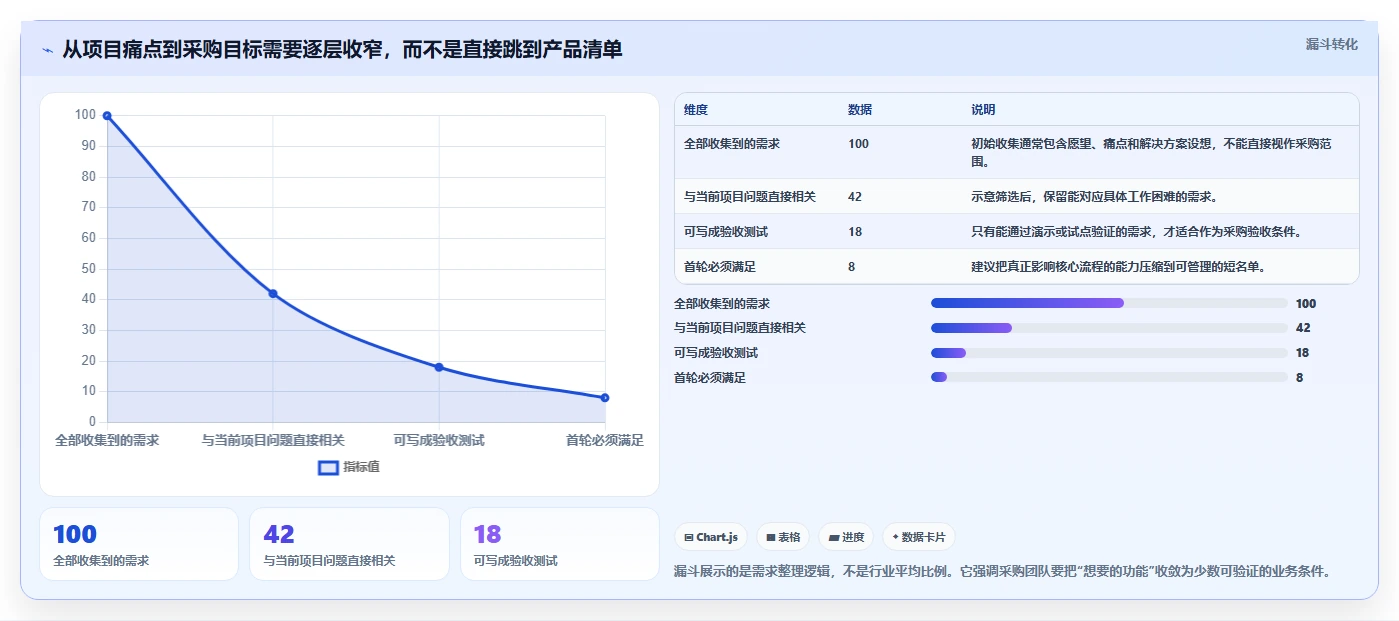Click table cell 与当前项目问题直接相关

750,197
